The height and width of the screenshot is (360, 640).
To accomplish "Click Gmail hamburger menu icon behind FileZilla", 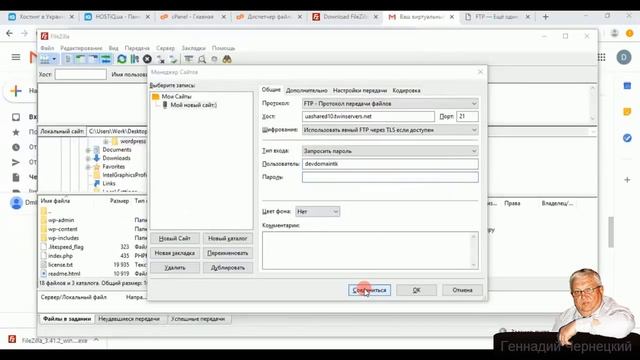I will 16,57.
